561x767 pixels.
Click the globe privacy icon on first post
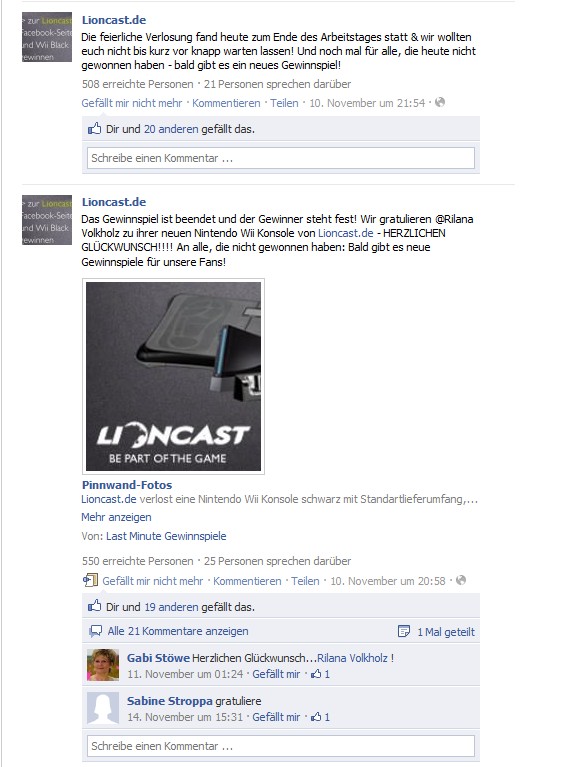tap(440, 102)
